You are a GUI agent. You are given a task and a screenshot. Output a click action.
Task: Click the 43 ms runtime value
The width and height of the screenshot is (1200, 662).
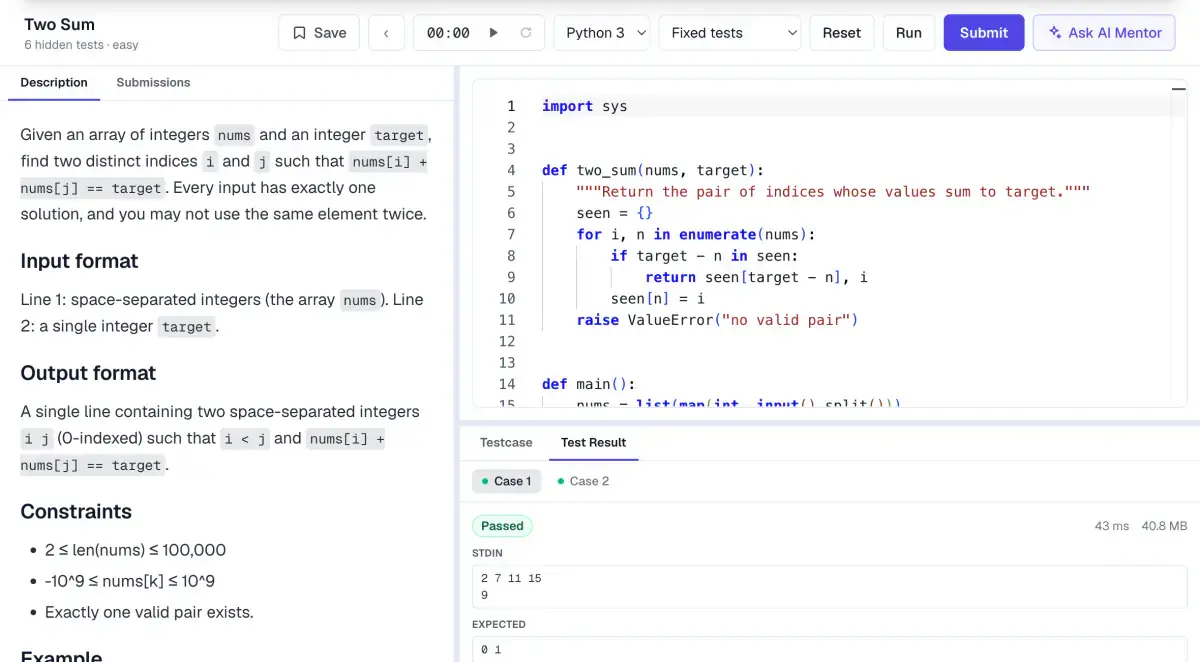click(1112, 526)
